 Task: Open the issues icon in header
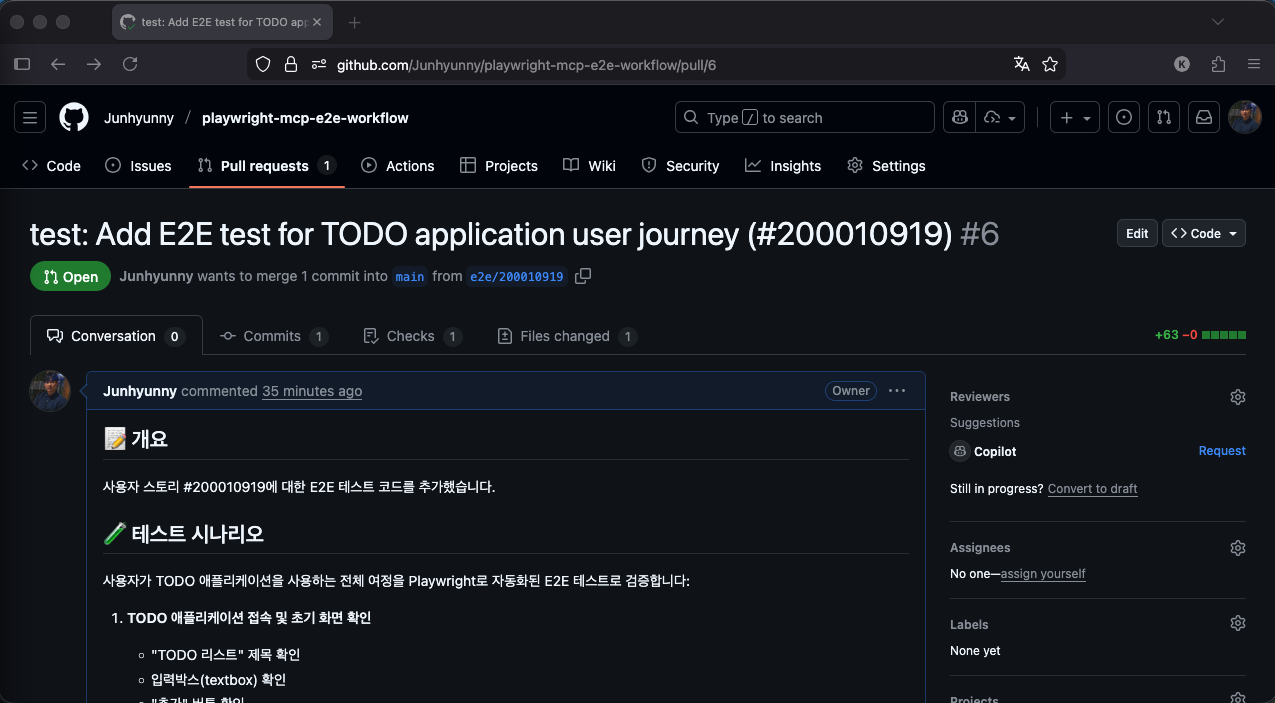coord(1124,117)
